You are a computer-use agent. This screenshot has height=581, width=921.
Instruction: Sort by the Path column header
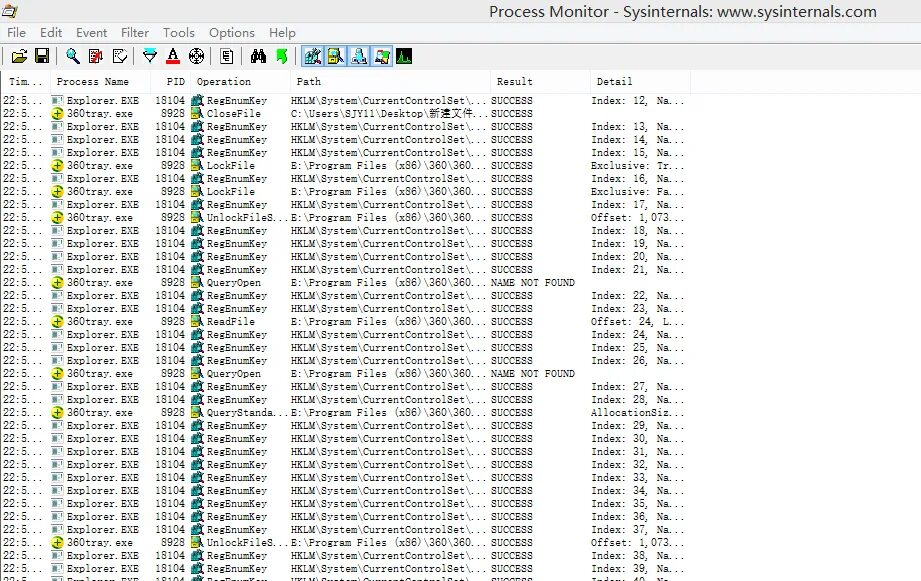(390, 82)
